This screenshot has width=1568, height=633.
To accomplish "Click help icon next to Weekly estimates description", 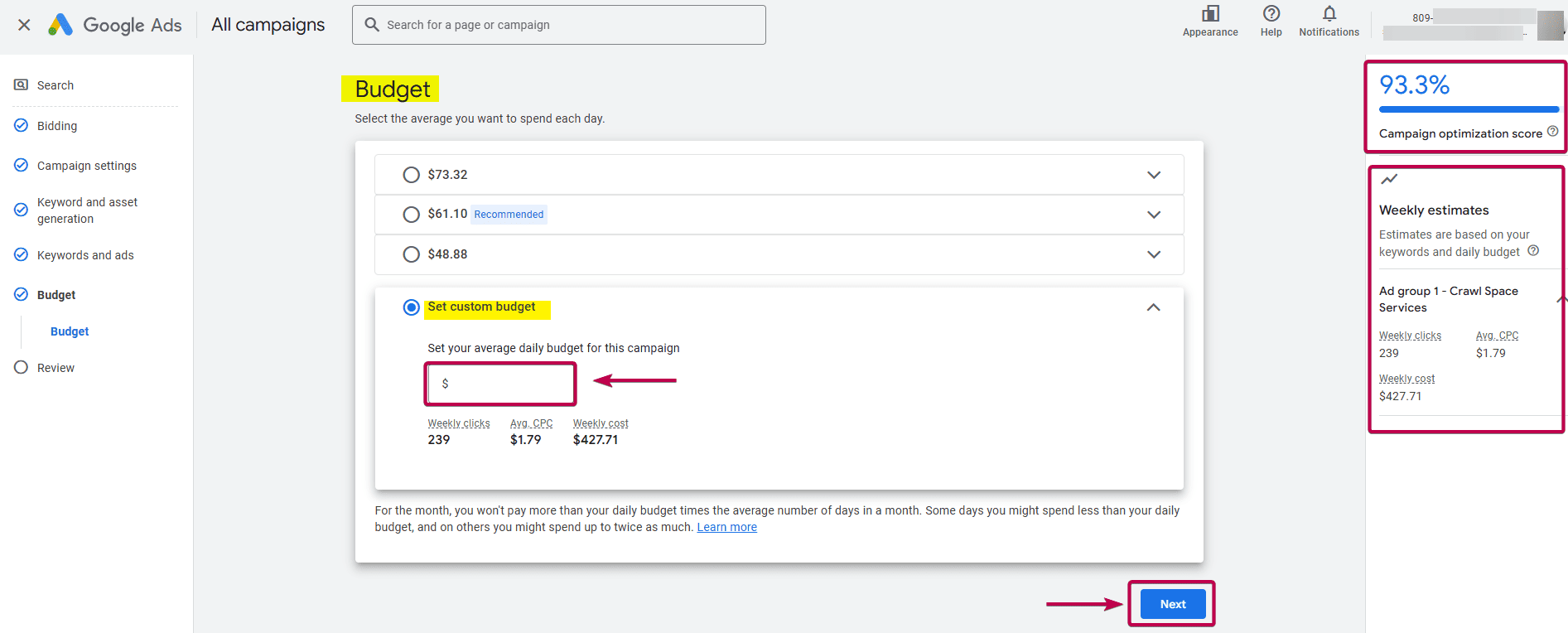I will [1533, 251].
